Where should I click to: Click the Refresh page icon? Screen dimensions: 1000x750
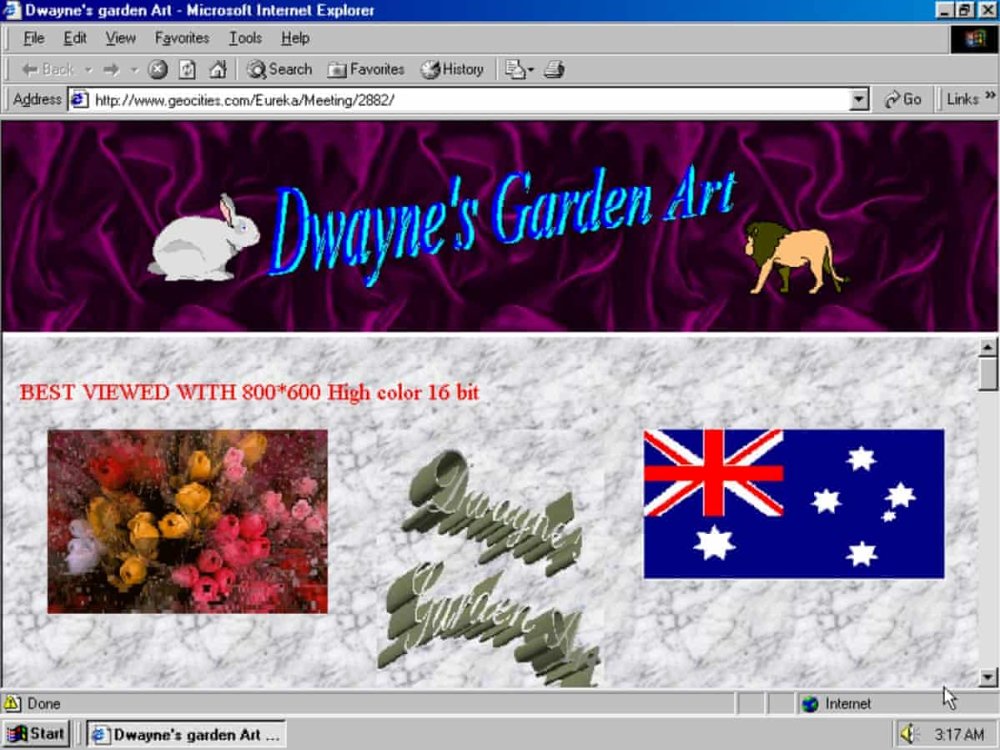tap(187, 69)
